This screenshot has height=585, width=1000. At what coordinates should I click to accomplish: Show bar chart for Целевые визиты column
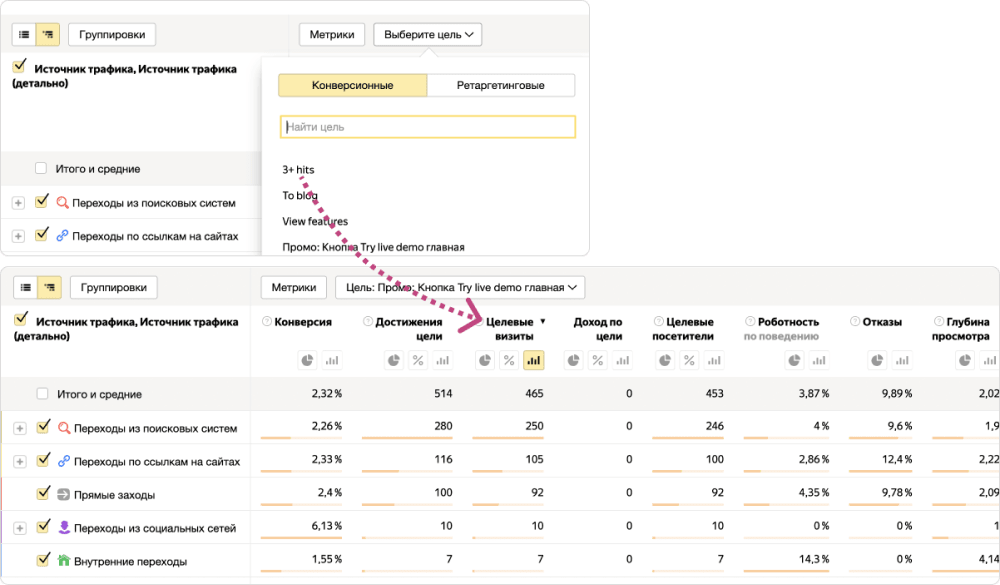pyautogui.click(x=534, y=360)
